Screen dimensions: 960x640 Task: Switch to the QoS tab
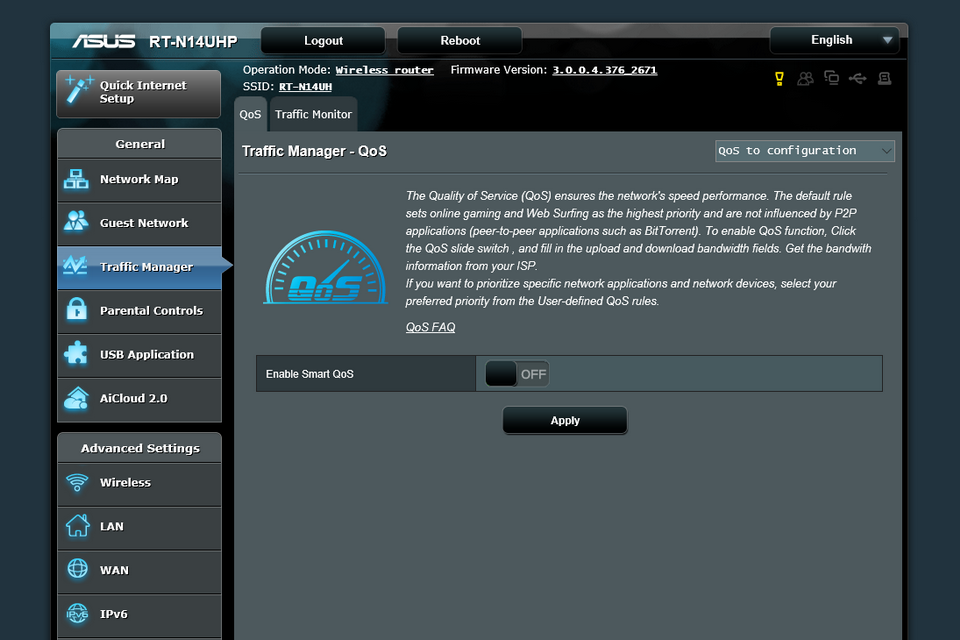[x=250, y=115]
